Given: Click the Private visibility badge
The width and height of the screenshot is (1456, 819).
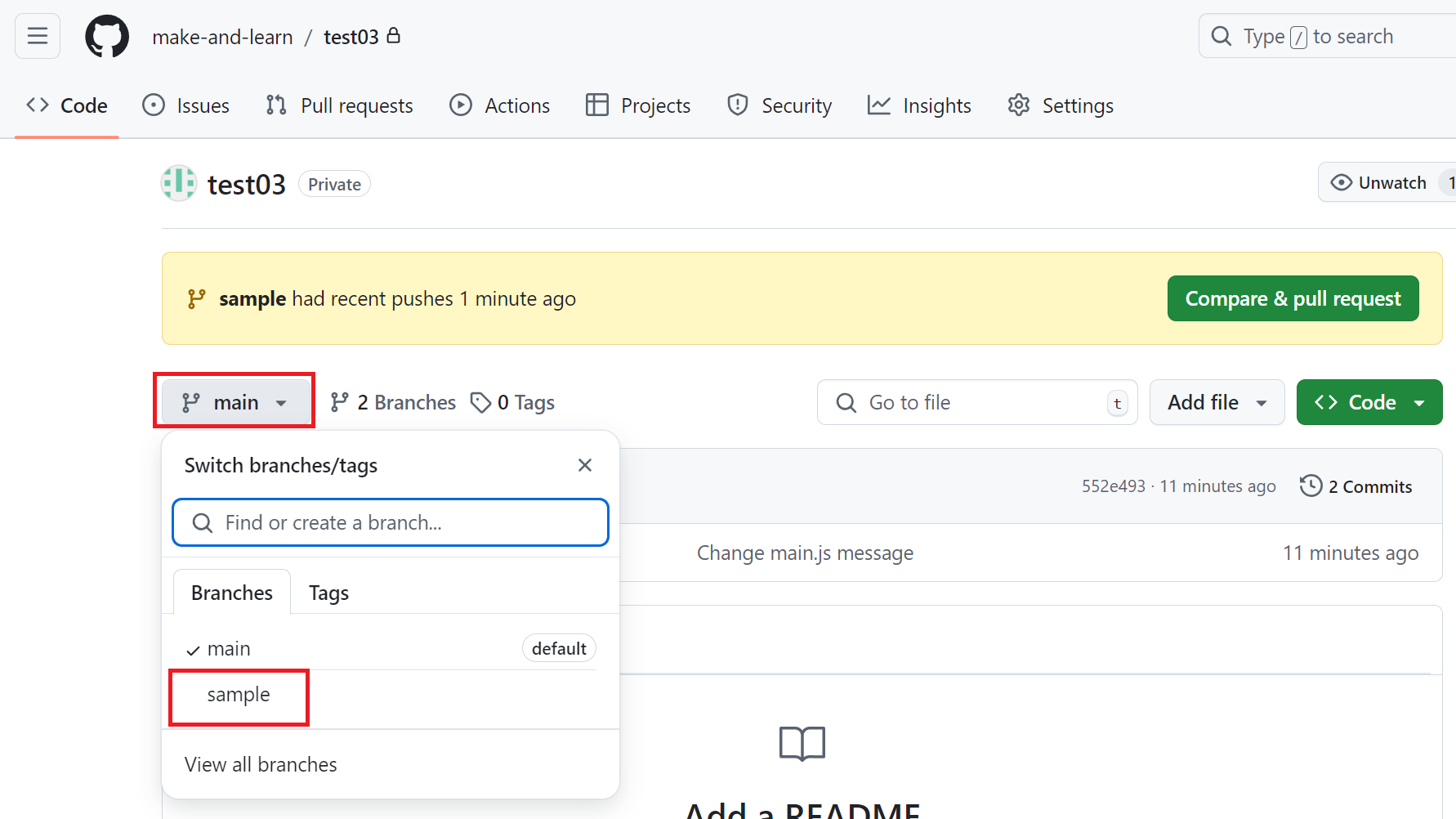Looking at the screenshot, I should [x=334, y=184].
